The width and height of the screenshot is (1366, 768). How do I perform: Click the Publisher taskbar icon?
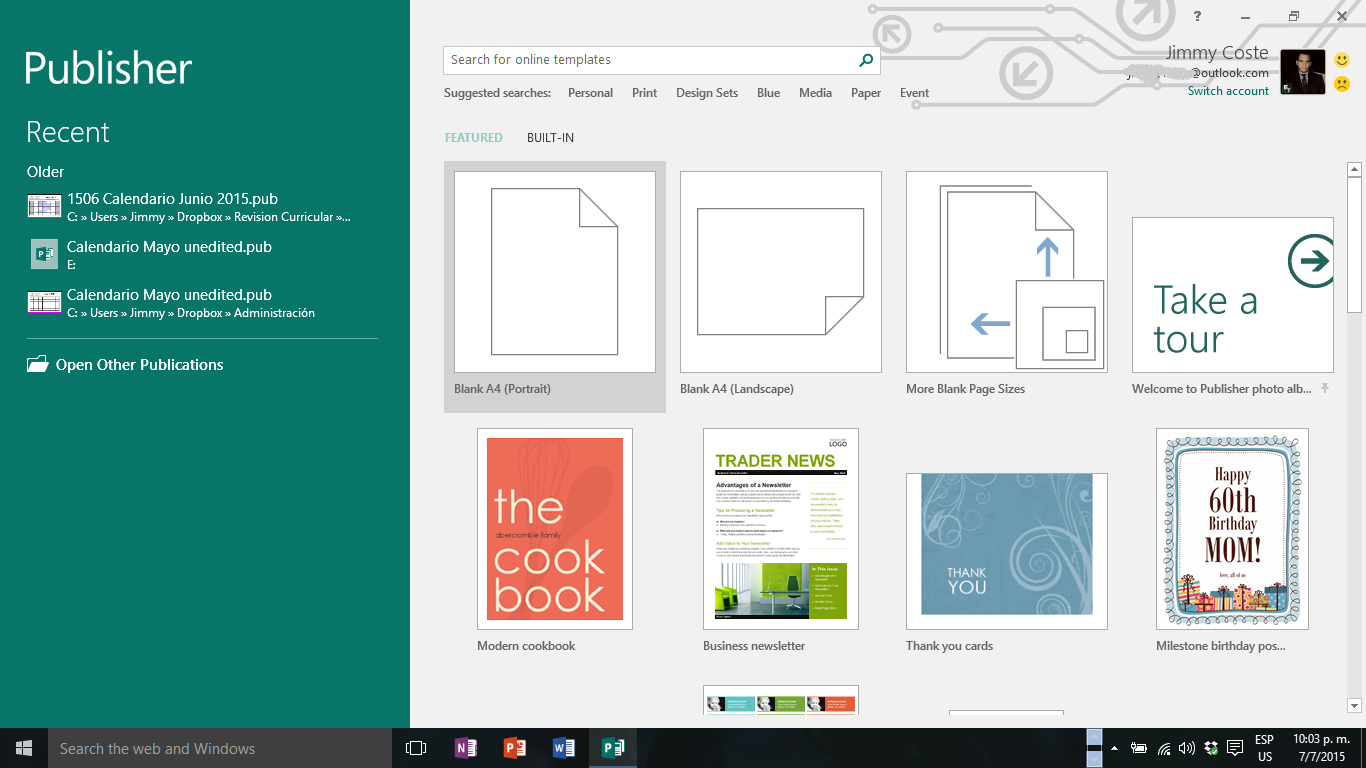click(x=613, y=748)
